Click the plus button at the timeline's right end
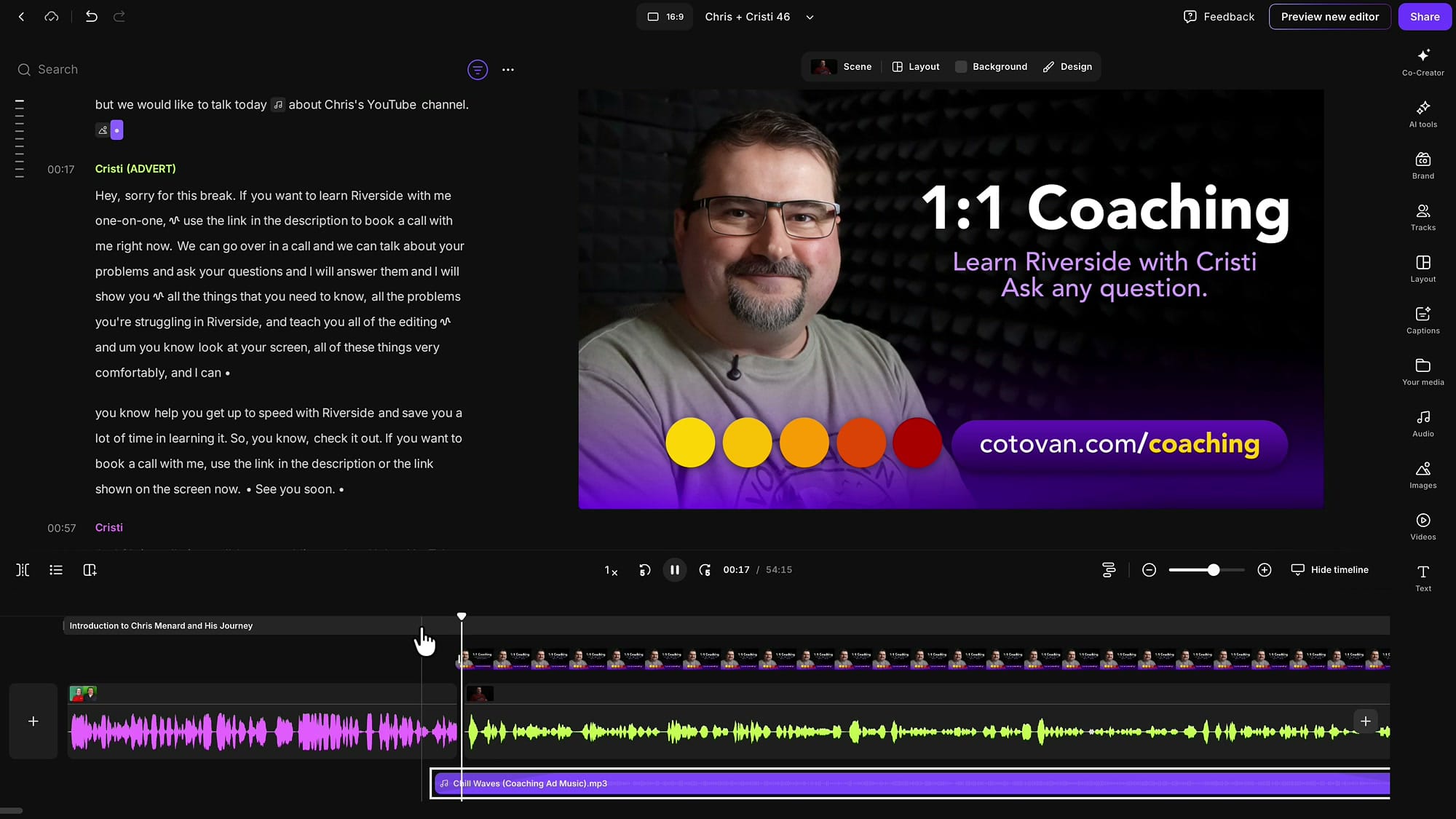1456x819 pixels. click(x=1366, y=721)
